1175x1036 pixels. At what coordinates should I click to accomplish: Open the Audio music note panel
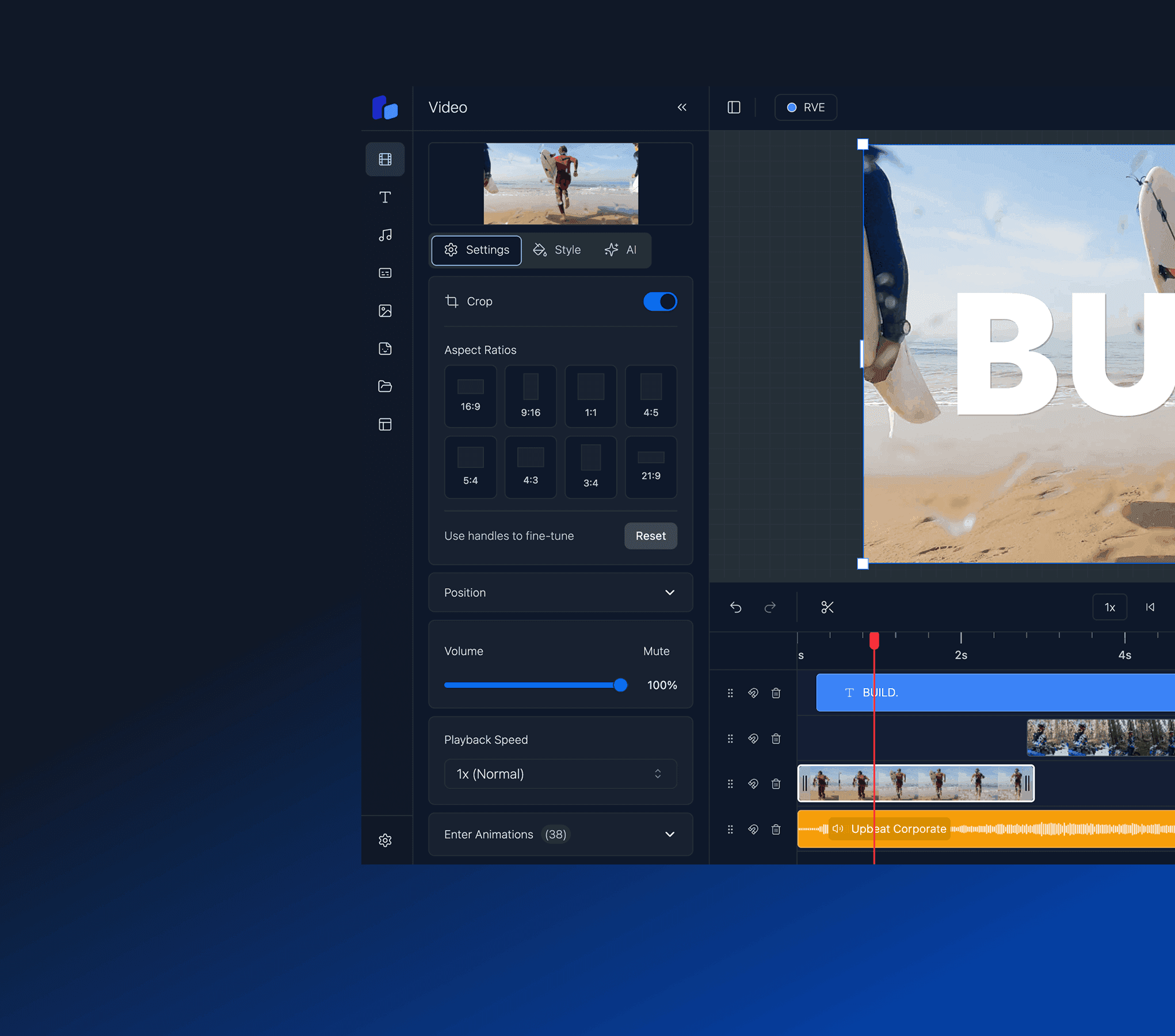(x=385, y=235)
